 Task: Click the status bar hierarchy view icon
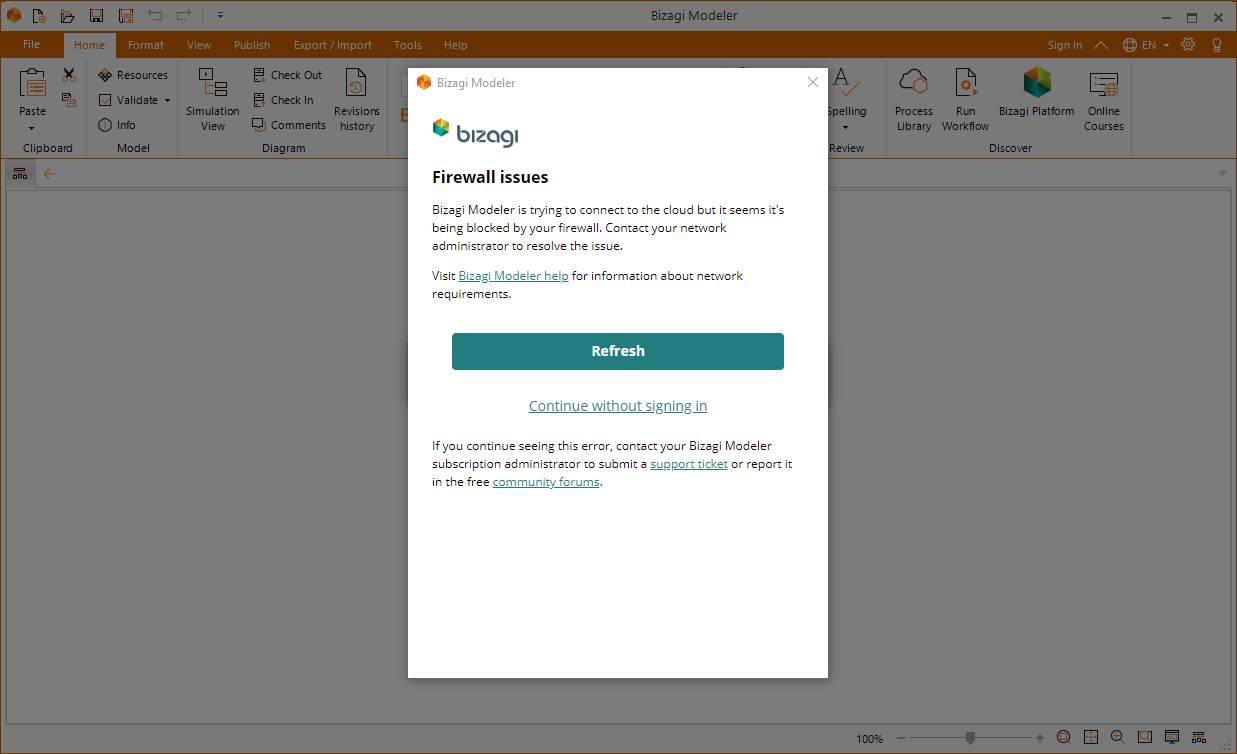pyautogui.click(x=1199, y=738)
